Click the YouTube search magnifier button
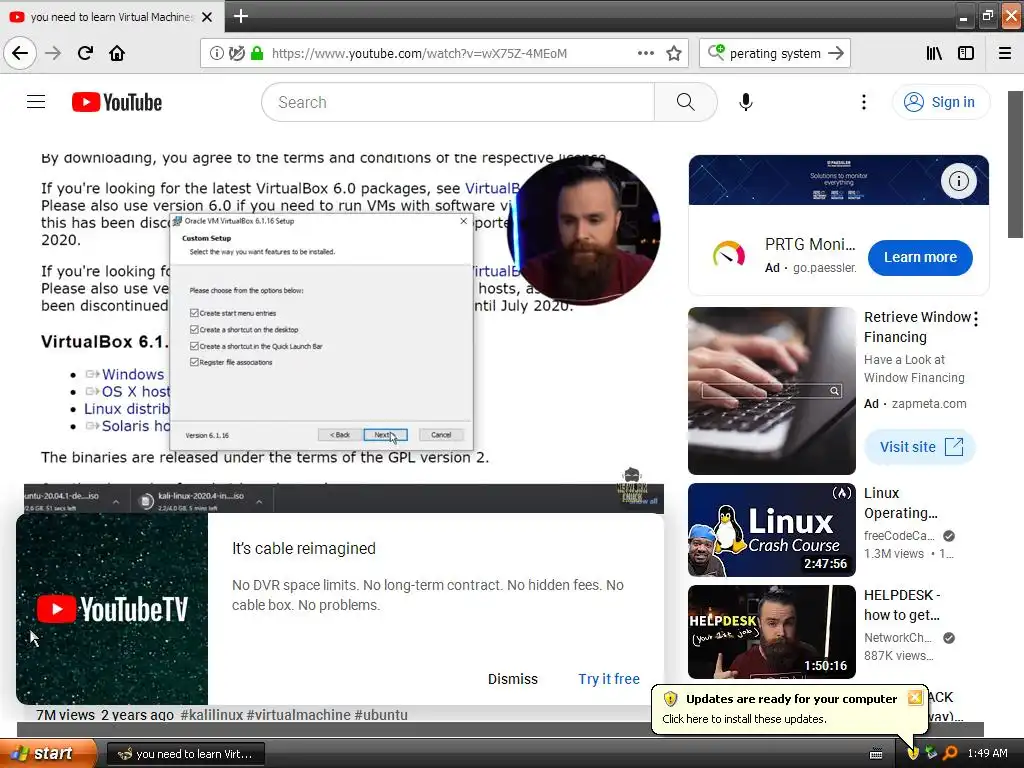 click(x=686, y=102)
